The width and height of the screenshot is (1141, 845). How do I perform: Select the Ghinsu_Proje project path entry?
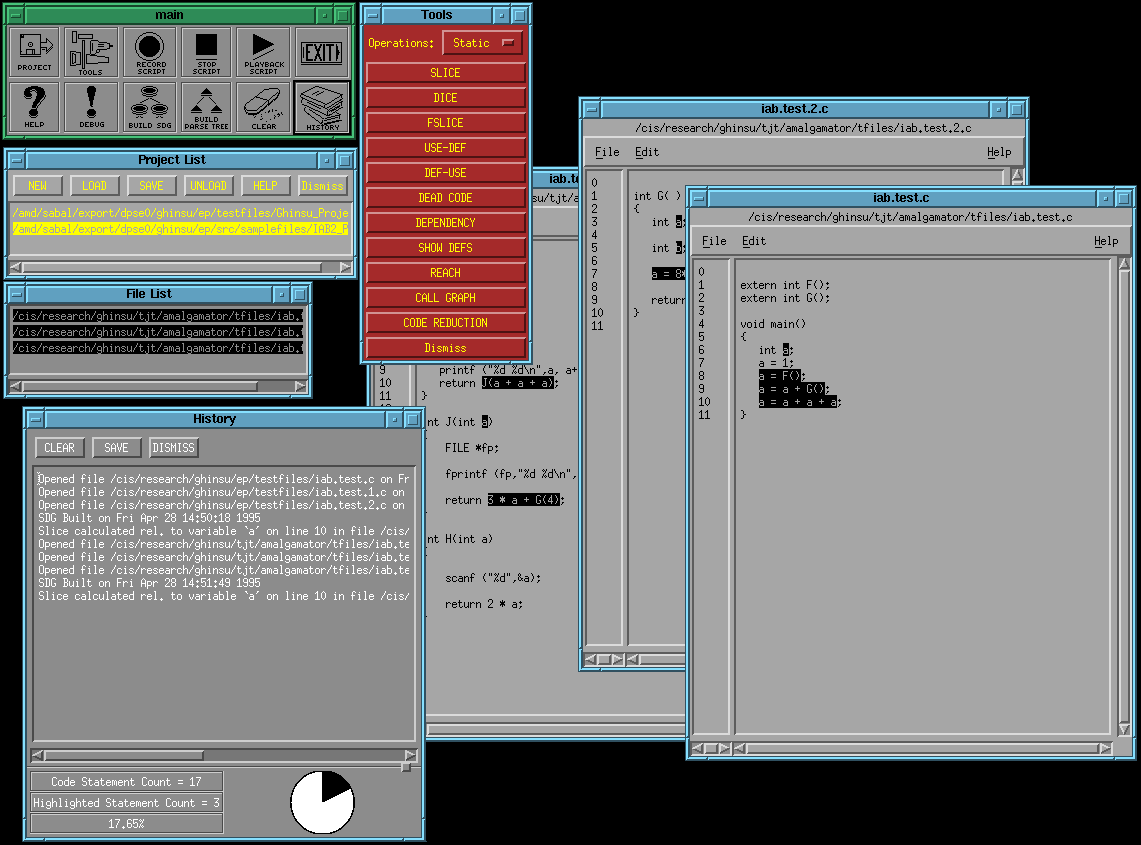(x=180, y=213)
